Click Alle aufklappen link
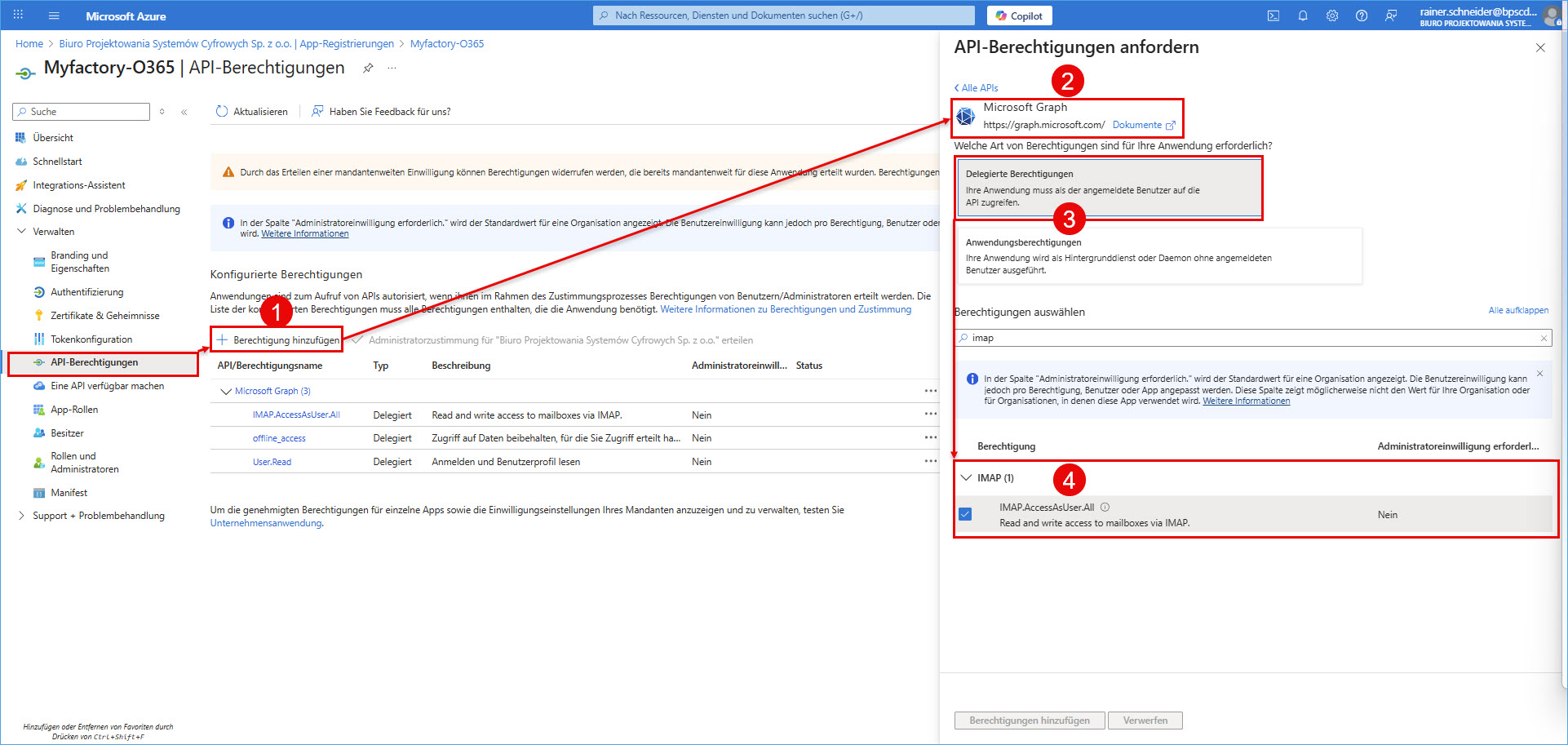This screenshot has height=745, width=1568. 1518,311
